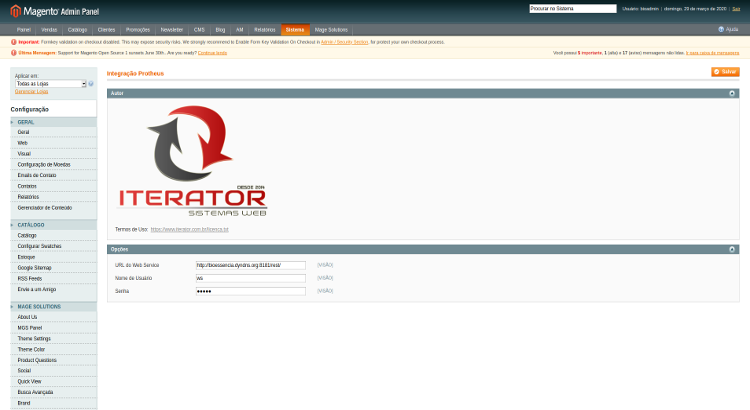750x410 pixels.
Task: Open the Clientes menu
Action: pos(106,30)
